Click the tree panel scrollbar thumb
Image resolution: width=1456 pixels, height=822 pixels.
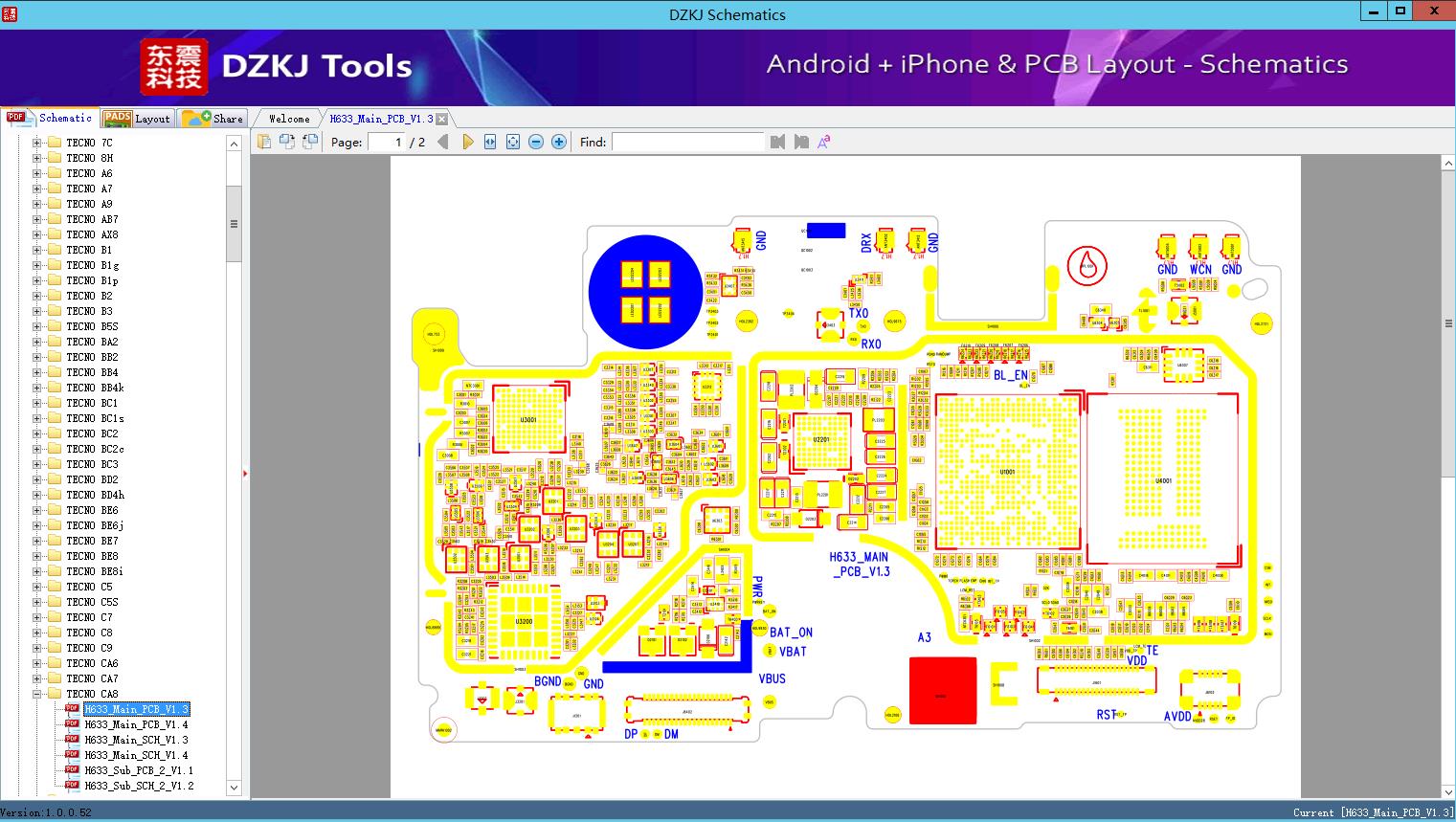[x=234, y=224]
